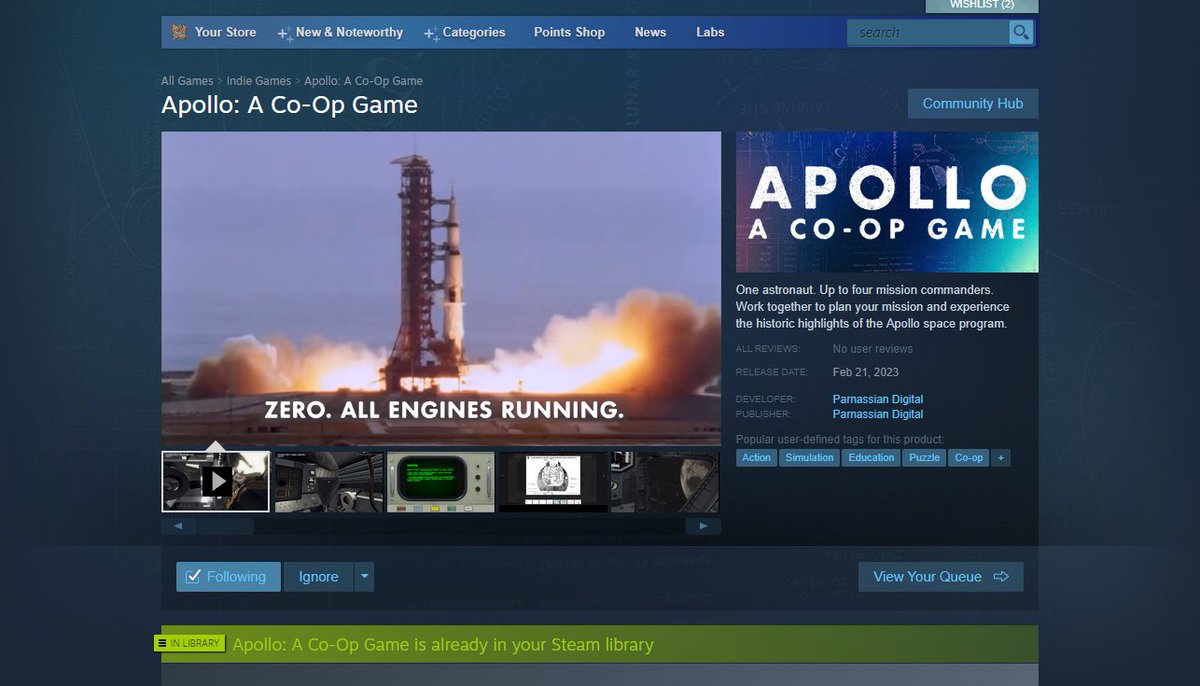1200x686 pixels.
Task: Open the Indie Games breadcrumb link
Action: [258, 81]
